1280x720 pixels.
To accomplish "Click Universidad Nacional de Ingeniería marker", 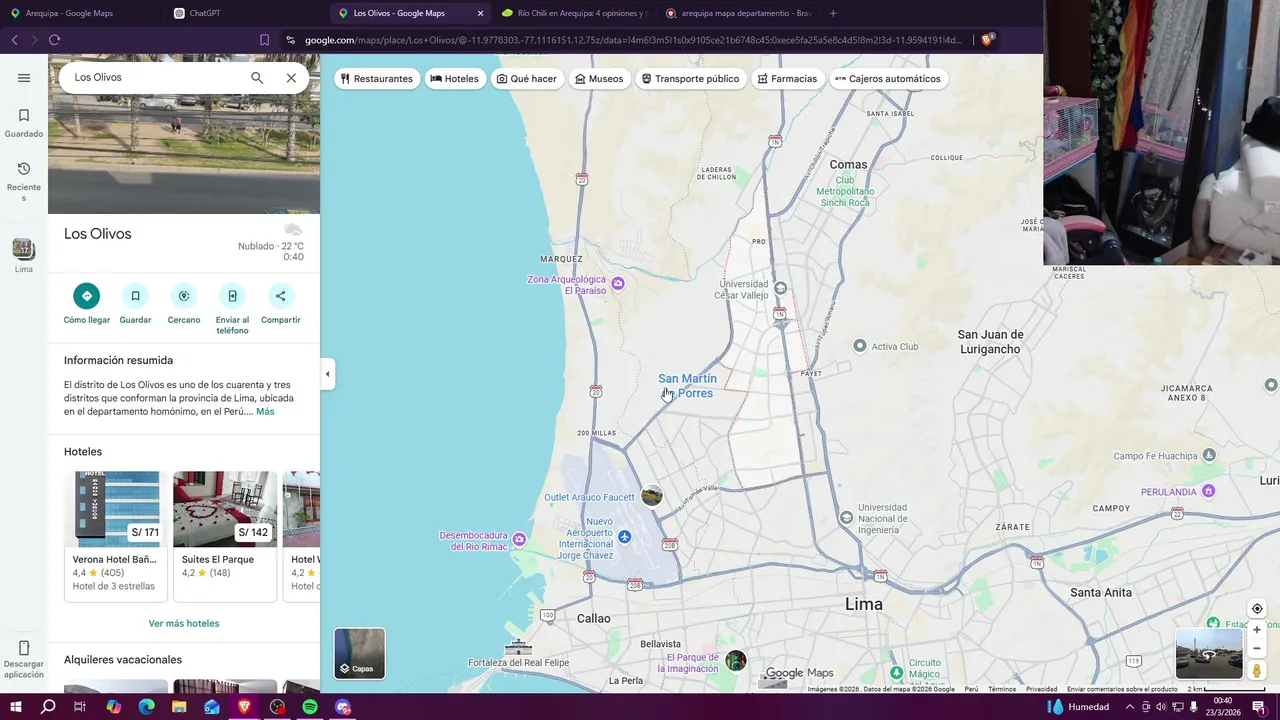I will click(x=847, y=517).
